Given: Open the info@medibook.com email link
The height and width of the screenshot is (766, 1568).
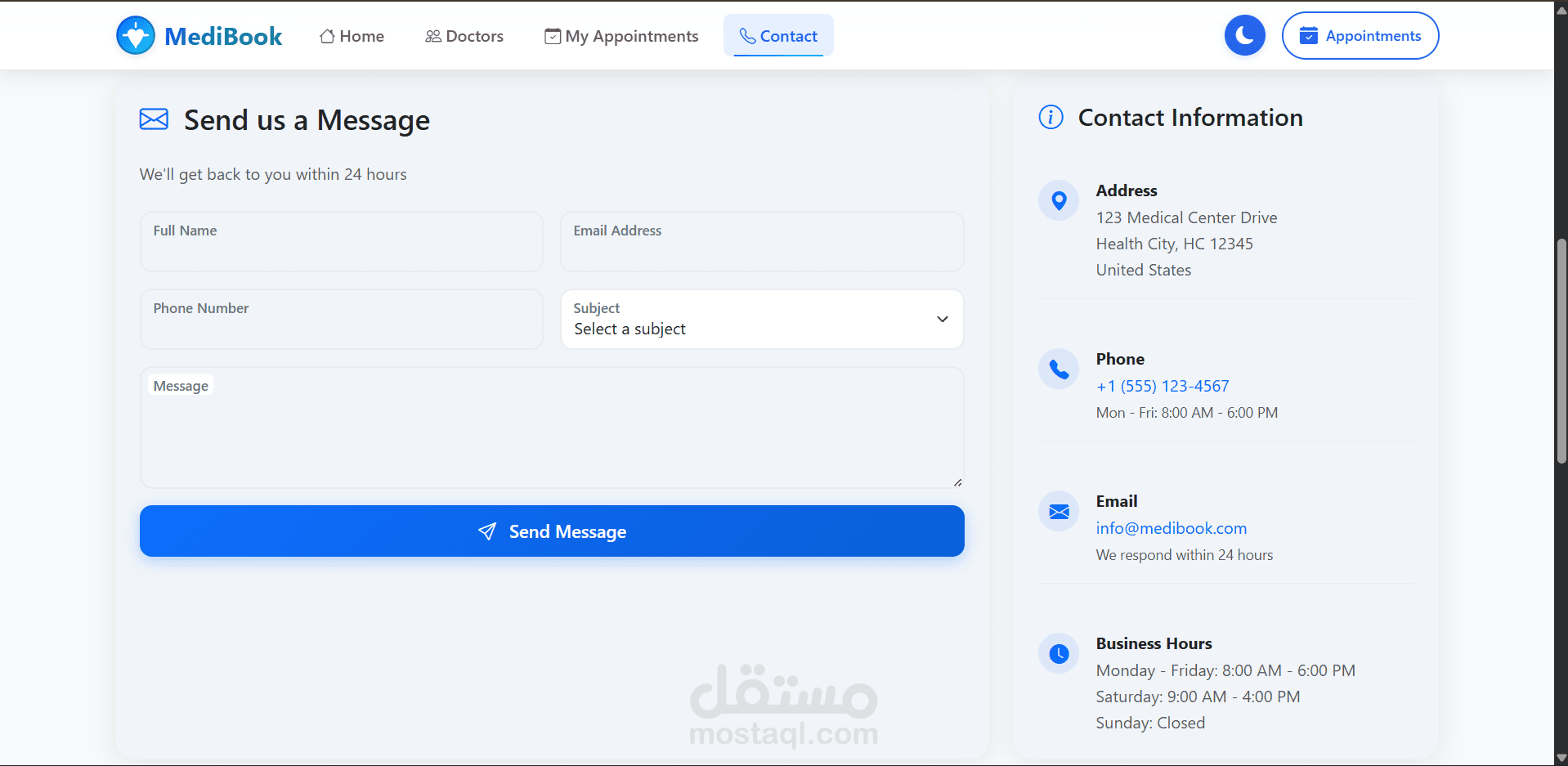Looking at the screenshot, I should (x=1172, y=528).
